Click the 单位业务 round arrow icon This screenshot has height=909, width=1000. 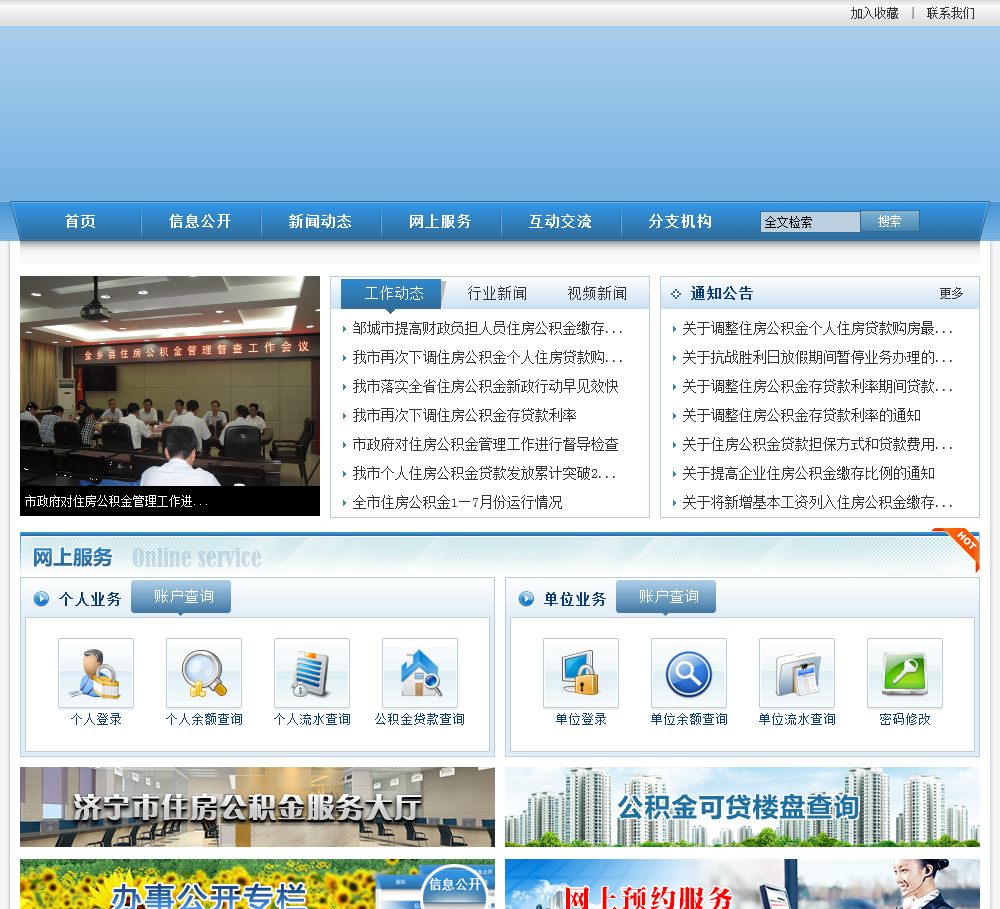point(526,598)
